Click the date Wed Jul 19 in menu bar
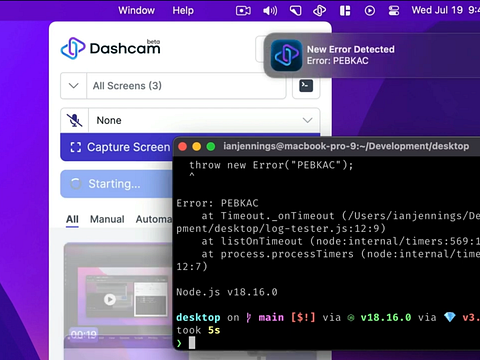This screenshot has width=480, height=360. click(x=437, y=10)
